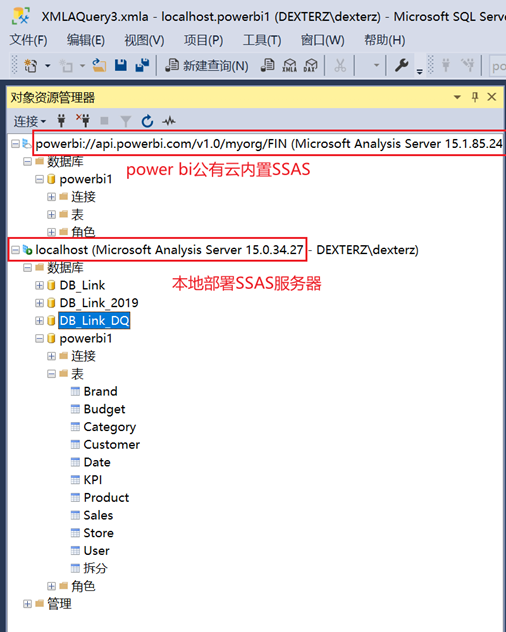The image size is (506, 632).
Task: Expand 连接 folder under cloud powerbi1
Action: pyautogui.click(x=51, y=197)
